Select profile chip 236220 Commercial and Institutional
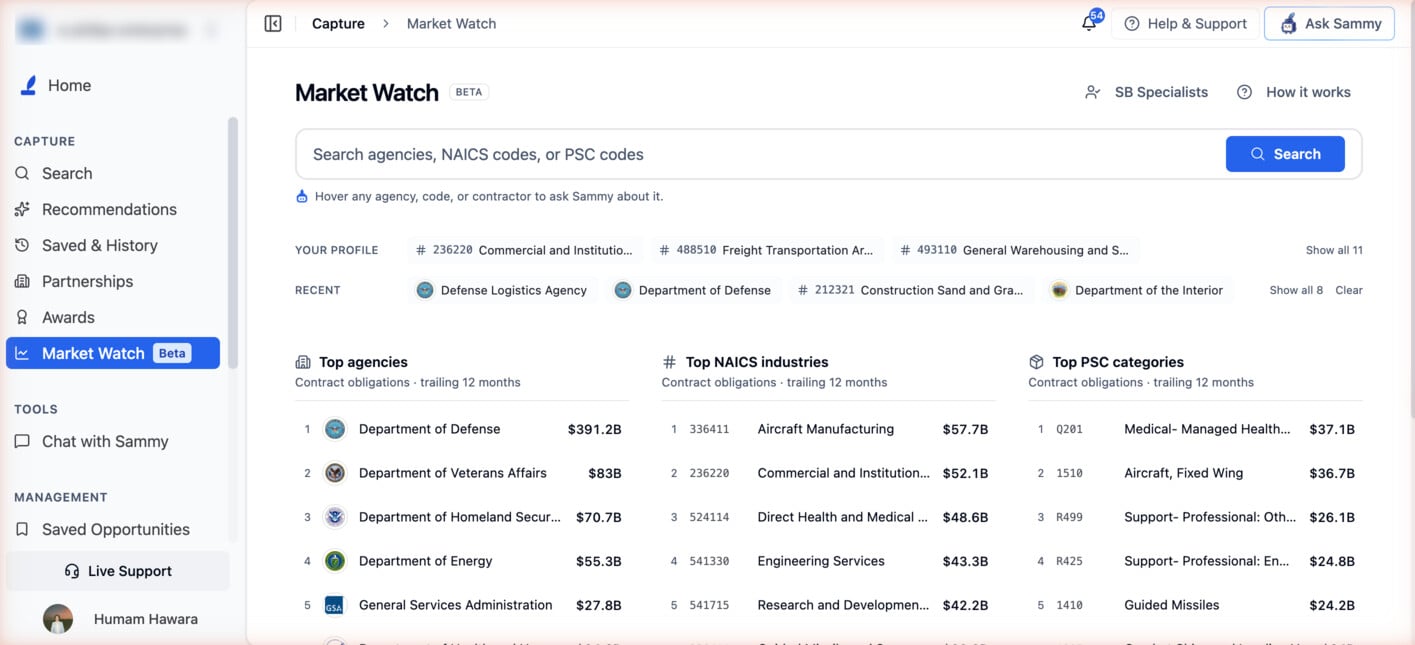Image resolution: width=1415 pixels, height=645 pixels. click(525, 250)
